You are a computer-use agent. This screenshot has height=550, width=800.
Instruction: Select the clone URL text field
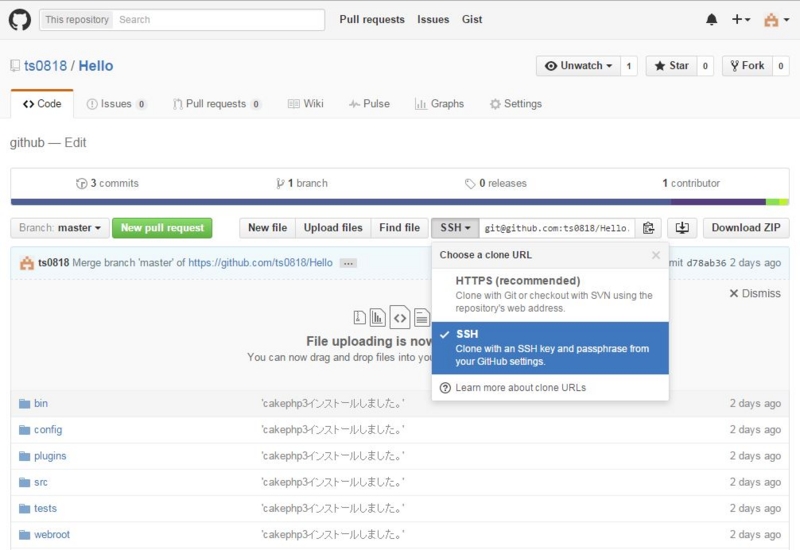(557, 228)
